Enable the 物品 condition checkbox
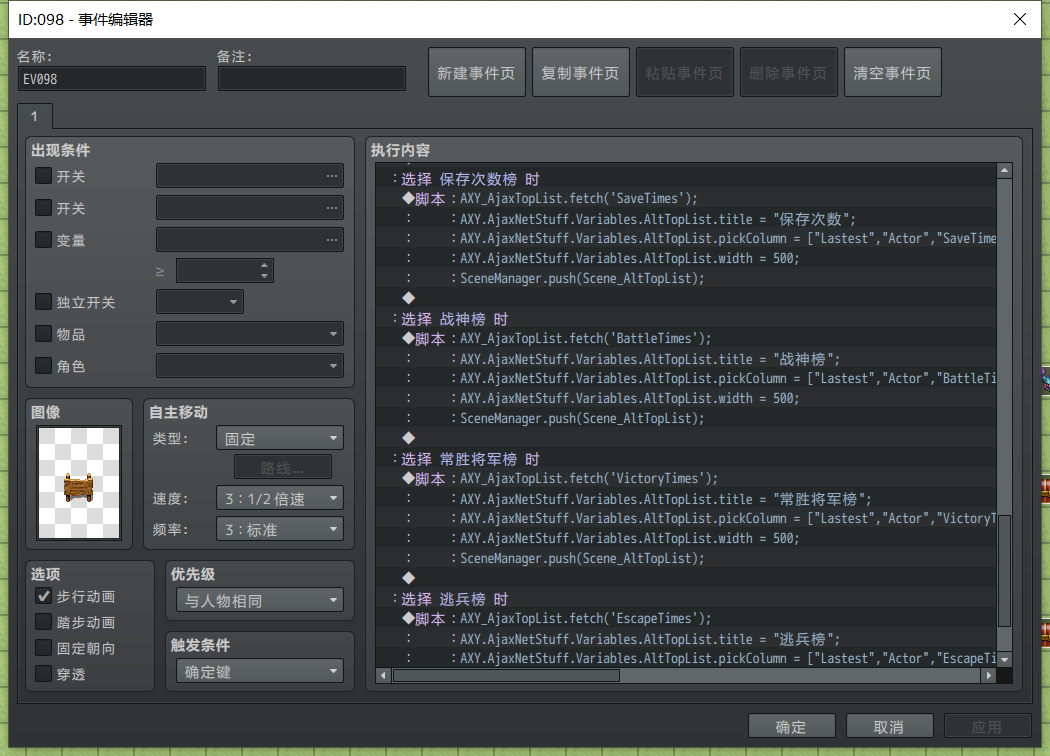The width and height of the screenshot is (1050, 756). tap(44, 333)
